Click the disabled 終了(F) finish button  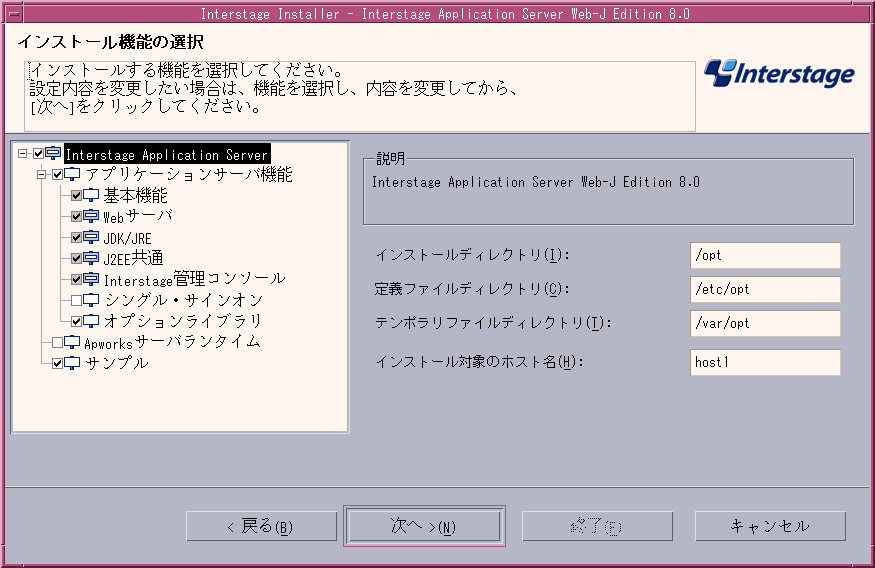click(x=597, y=526)
